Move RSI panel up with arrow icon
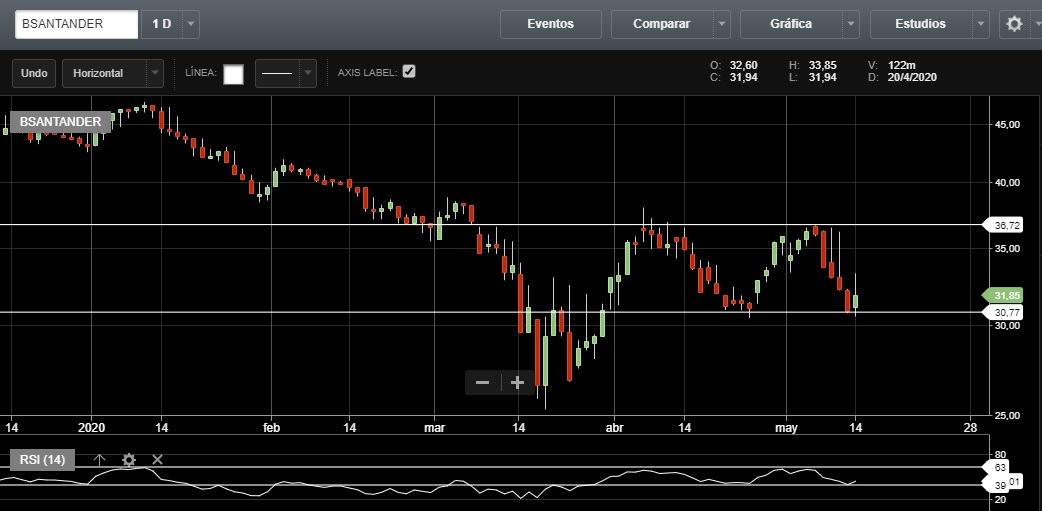 point(99,459)
